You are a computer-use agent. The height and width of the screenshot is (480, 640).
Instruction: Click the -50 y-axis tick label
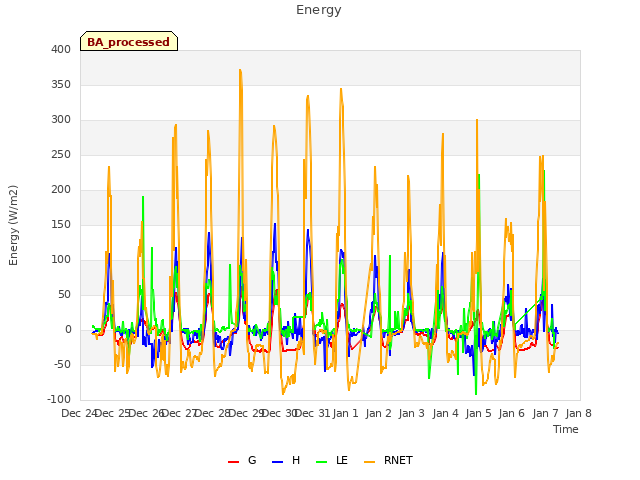62,364
